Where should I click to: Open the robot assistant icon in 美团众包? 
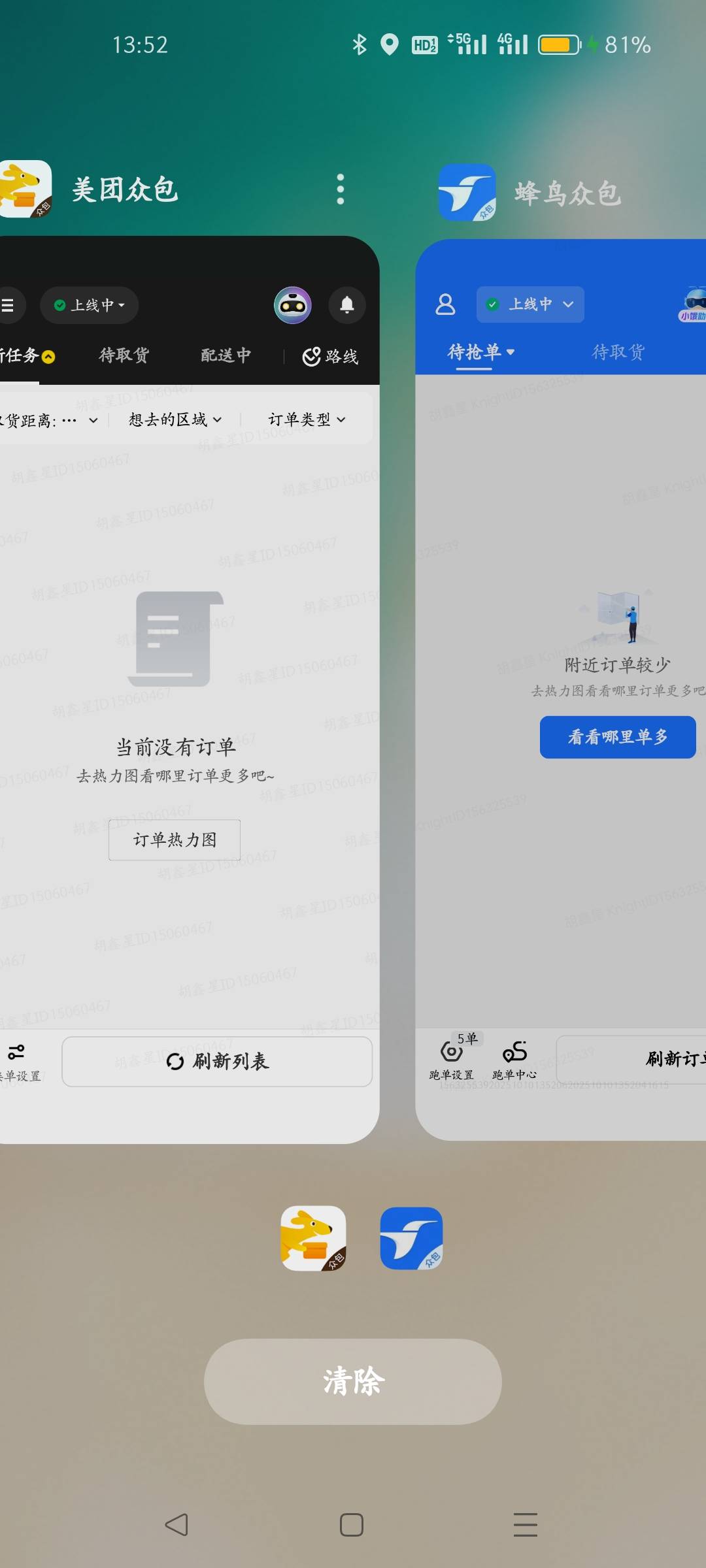click(x=292, y=305)
